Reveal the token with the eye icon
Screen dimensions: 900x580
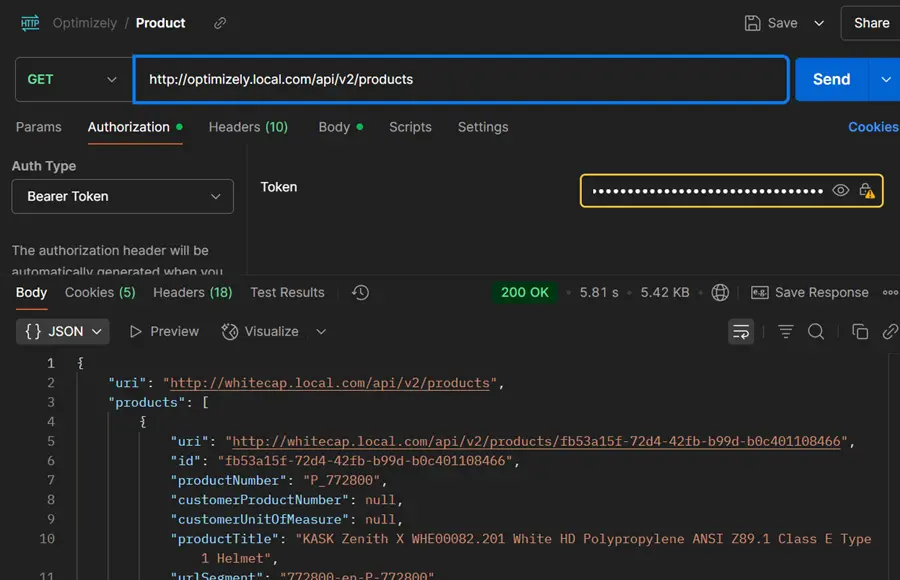click(x=840, y=191)
